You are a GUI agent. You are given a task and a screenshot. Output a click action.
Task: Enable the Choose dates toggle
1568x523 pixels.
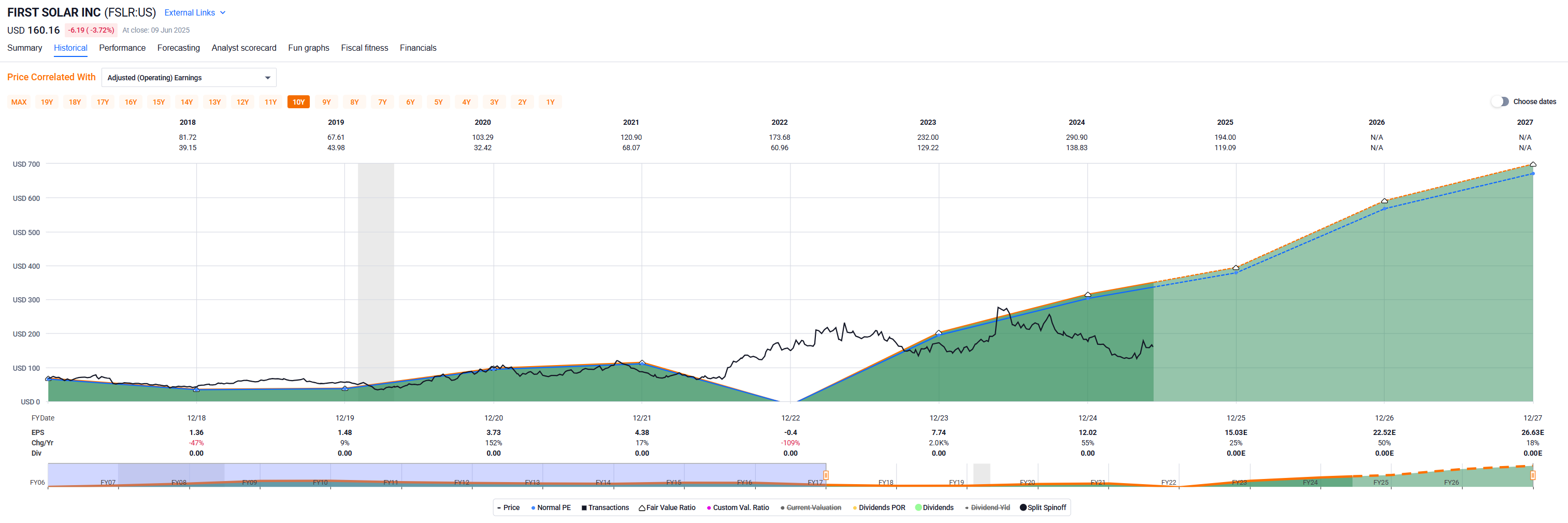[1500, 101]
